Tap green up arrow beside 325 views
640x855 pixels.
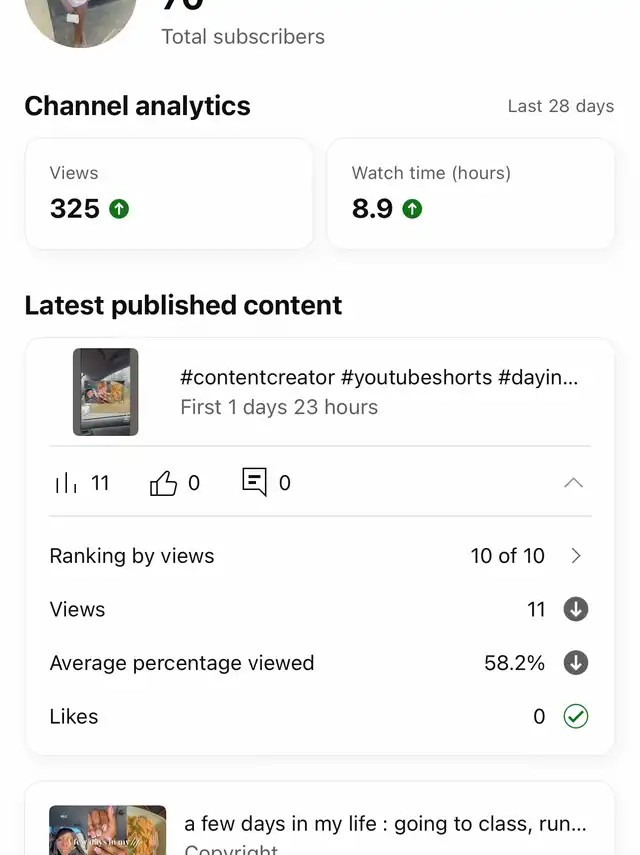click(119, 209)
